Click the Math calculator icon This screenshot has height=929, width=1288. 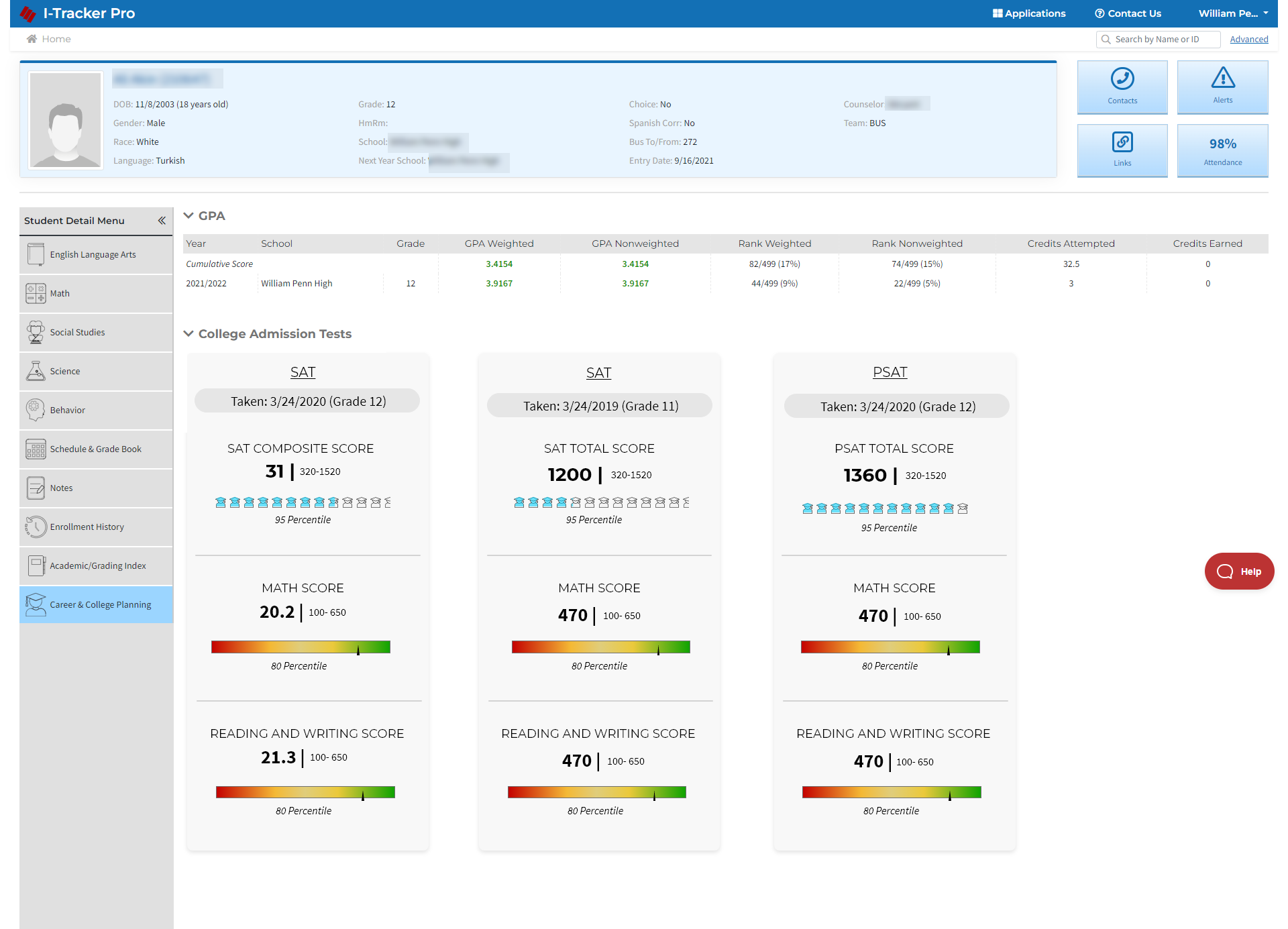[x=36, y=293]
